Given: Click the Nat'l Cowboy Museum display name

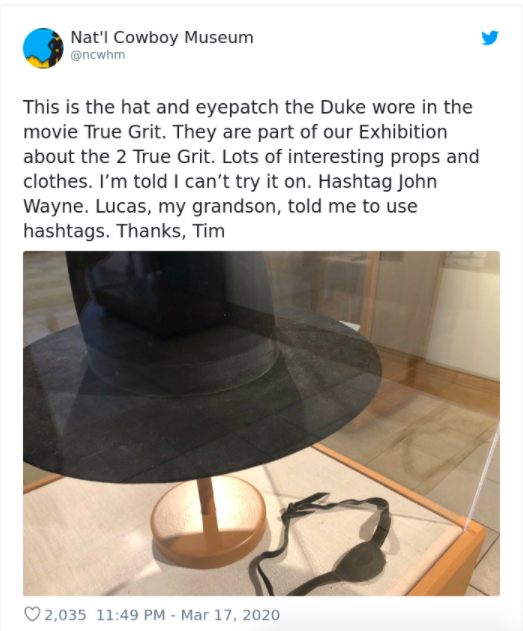Looking at the screenshot, I should (162, 37).
